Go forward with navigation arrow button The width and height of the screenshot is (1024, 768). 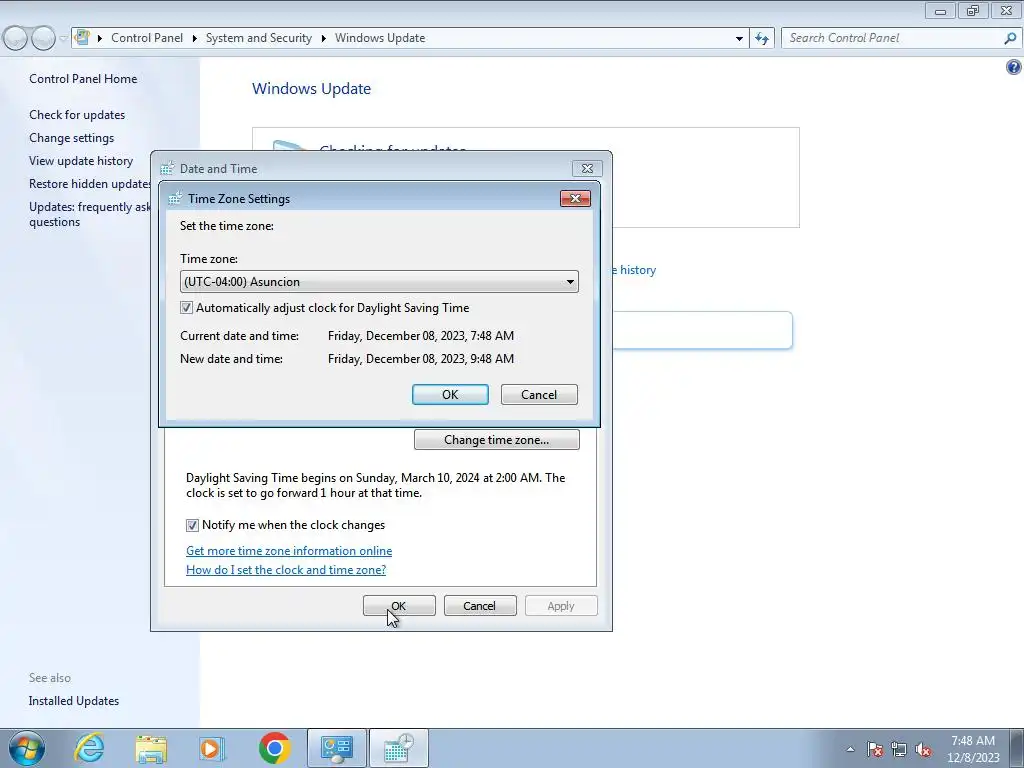click(x=43, y=39)
